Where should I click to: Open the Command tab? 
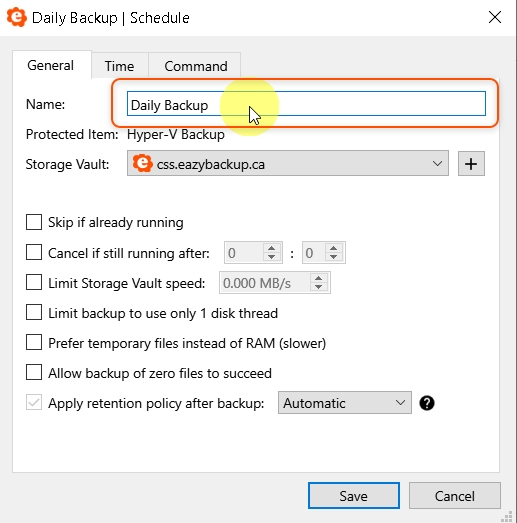196,66
